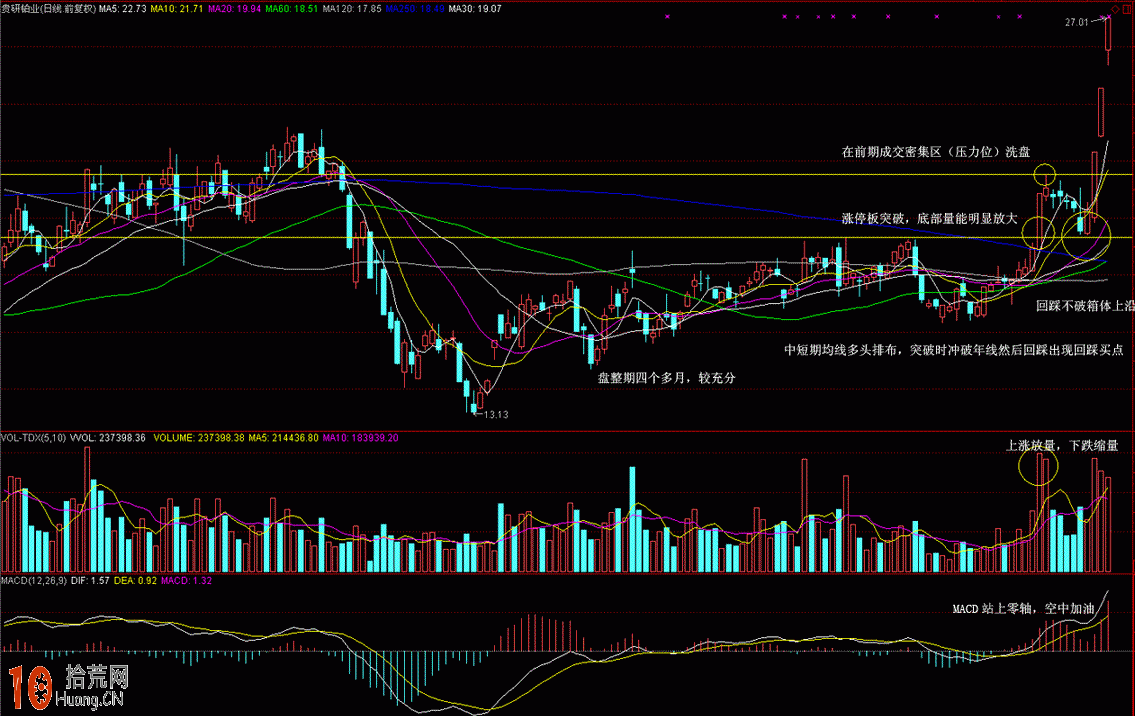Click the DEA: 0.92 value
1135x716 pixels.
pos(135,581)
